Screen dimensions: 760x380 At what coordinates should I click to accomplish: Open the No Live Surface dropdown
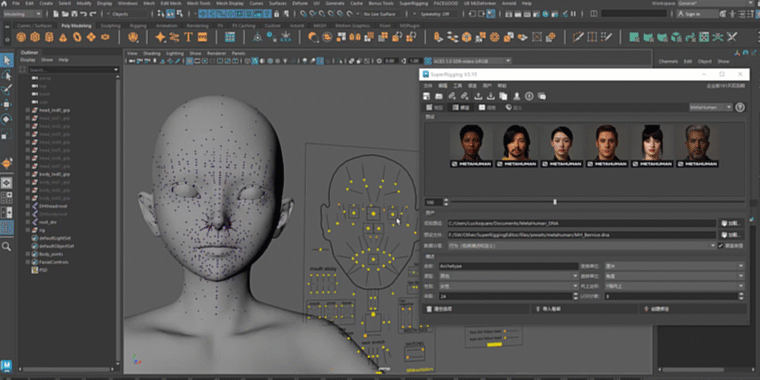tap(382, 14)
